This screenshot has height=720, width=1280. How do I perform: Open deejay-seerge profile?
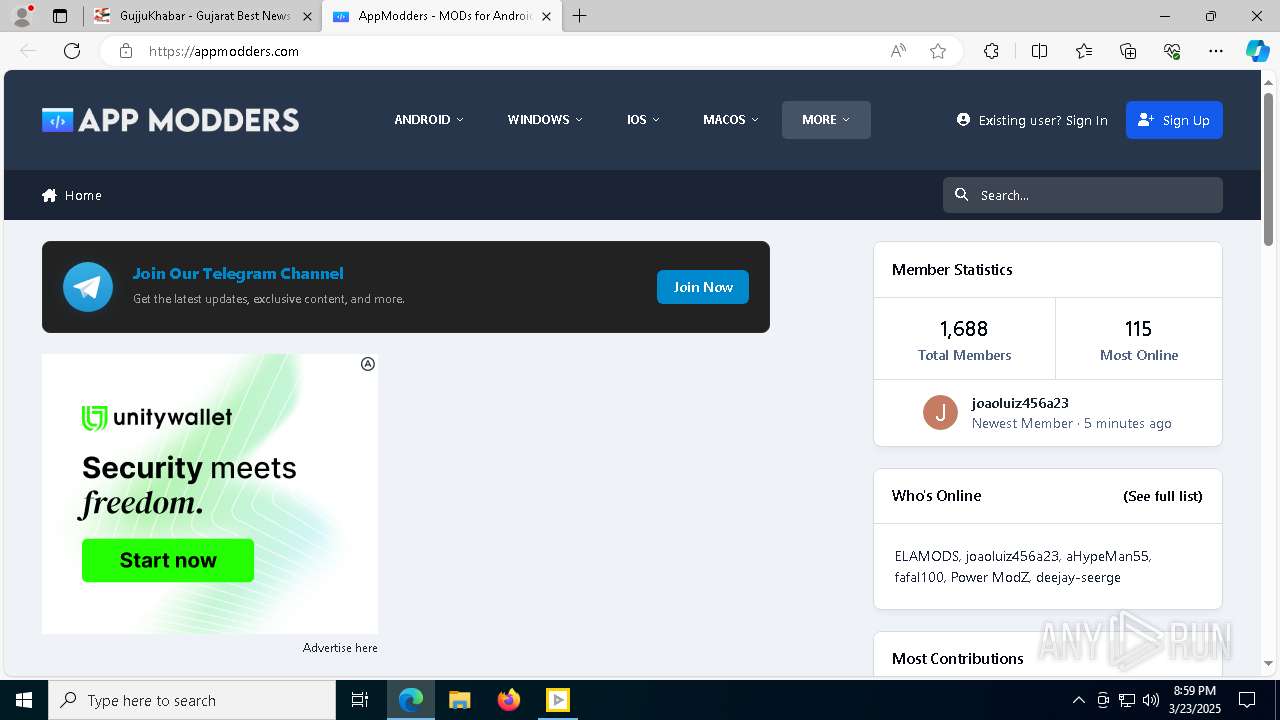coord(1078,577)
